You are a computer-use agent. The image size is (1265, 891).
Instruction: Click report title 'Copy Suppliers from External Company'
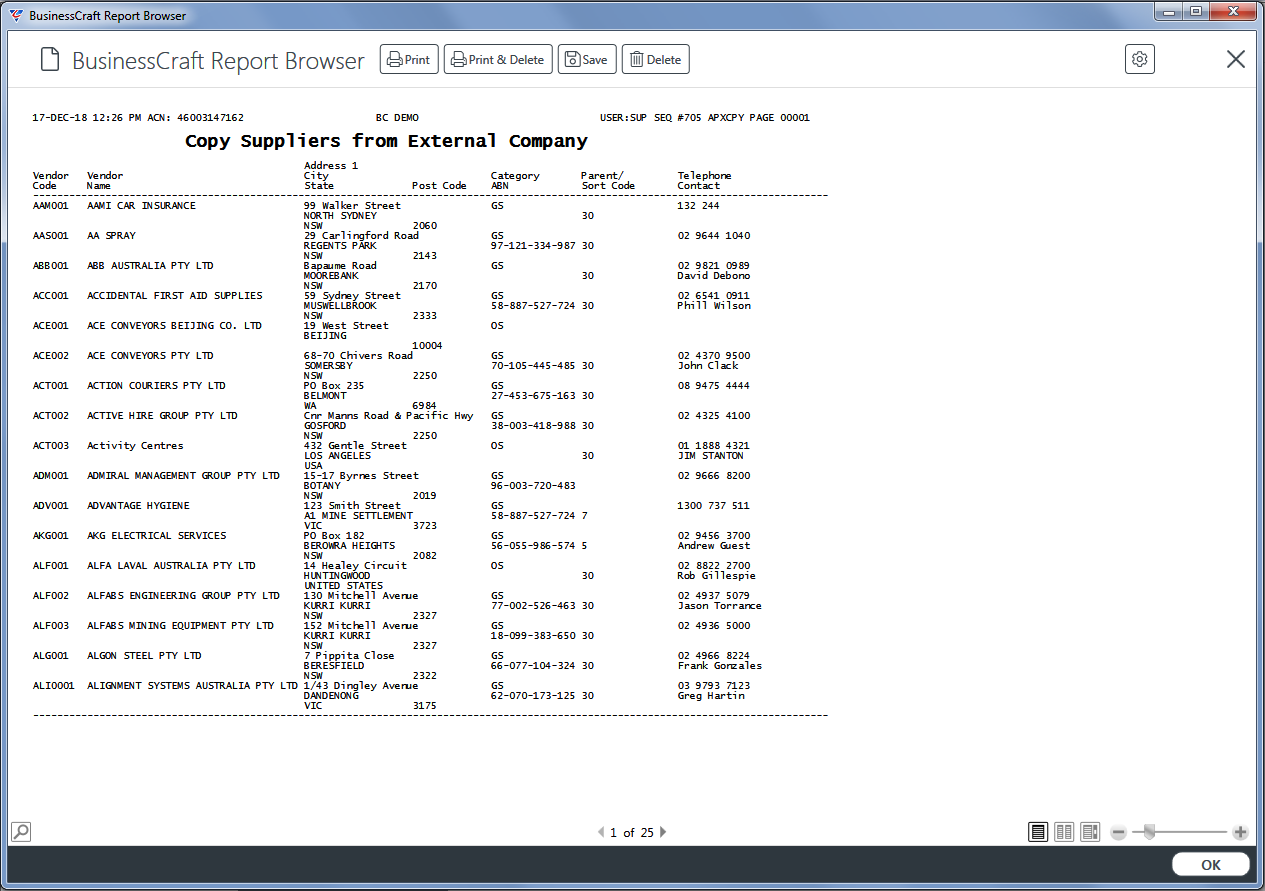(x=386, y=141)
